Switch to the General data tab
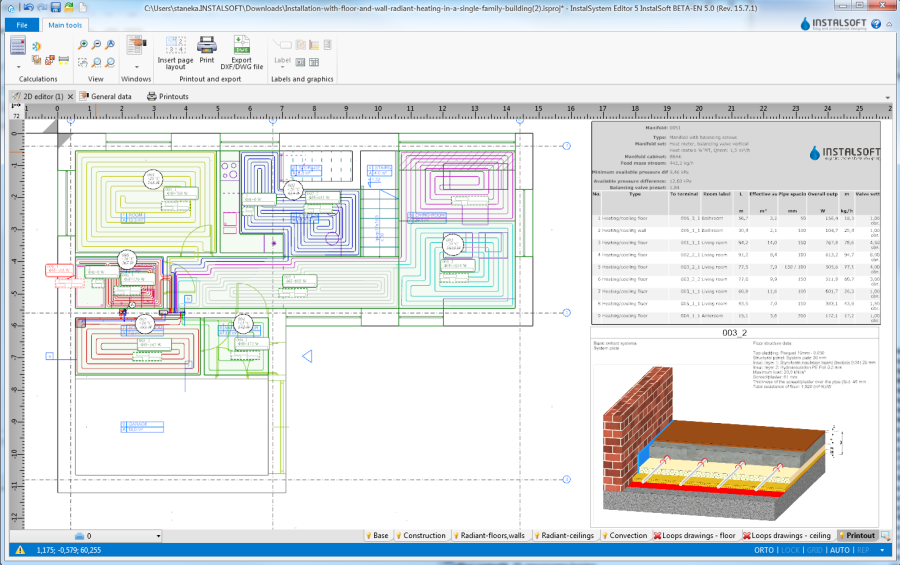The height and width of the screenshot is (565, 900). coord(106,96)
